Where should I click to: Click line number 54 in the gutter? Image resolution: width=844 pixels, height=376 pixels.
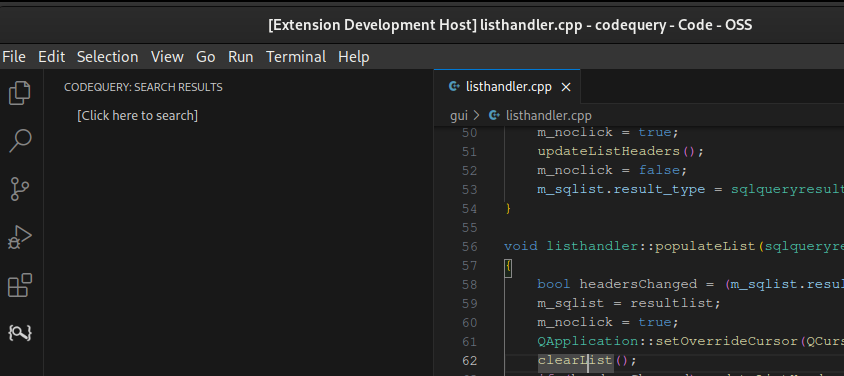[470, 208]
